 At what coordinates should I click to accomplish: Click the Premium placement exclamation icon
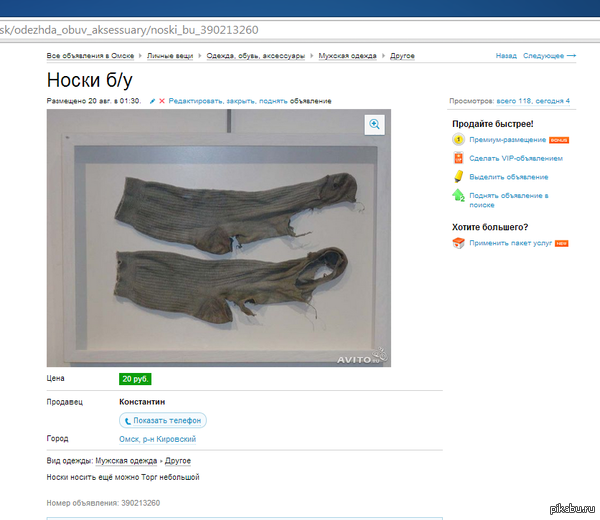tap(458, 140)
